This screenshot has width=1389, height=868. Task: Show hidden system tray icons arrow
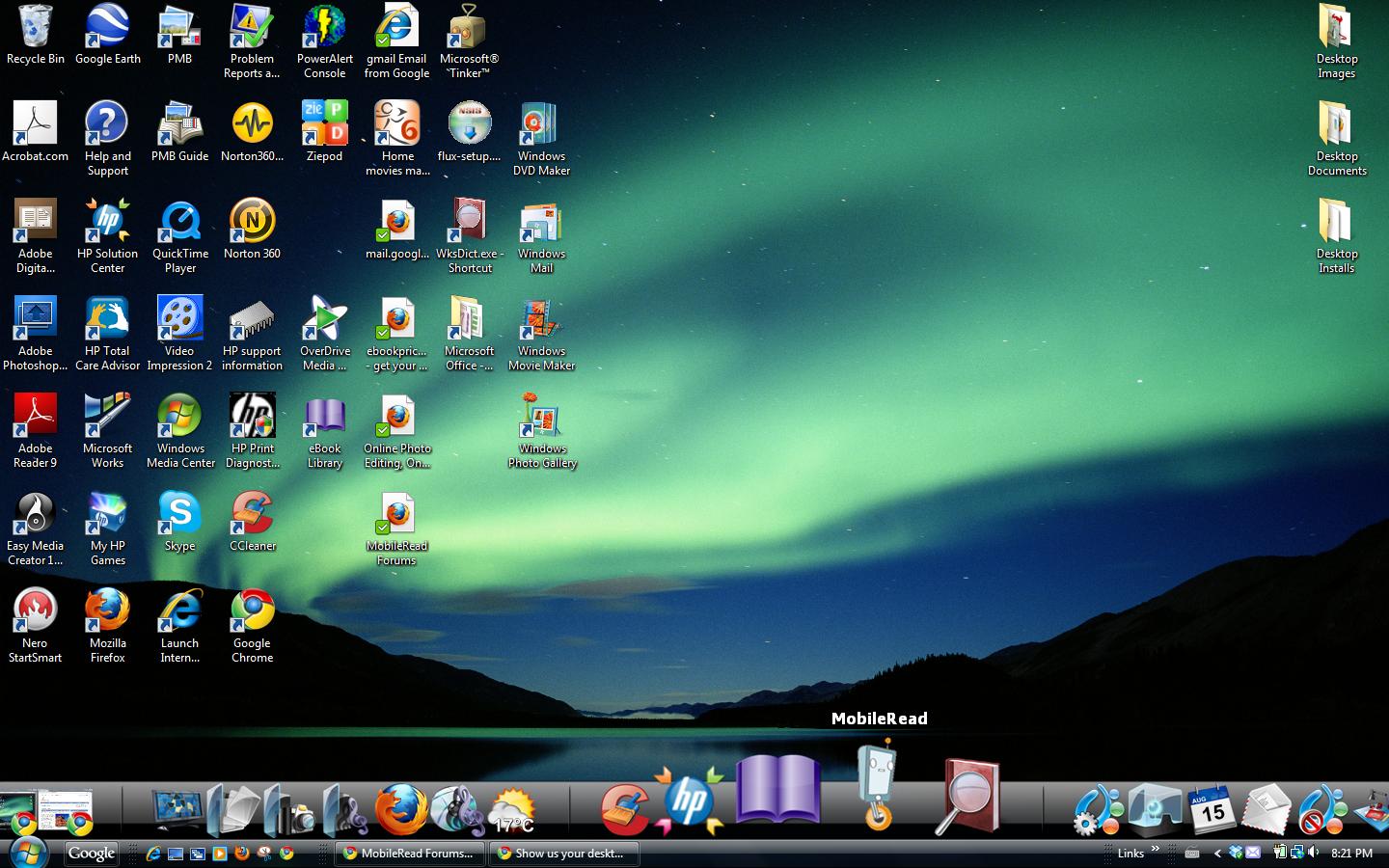(x=1217, y=854)
